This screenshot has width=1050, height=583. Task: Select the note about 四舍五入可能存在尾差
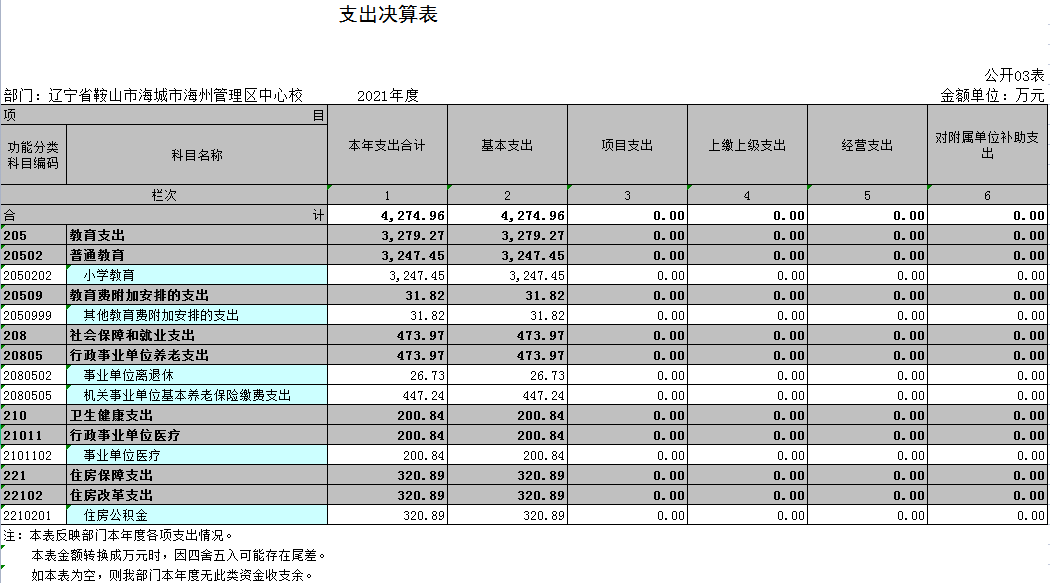(179, 556)
